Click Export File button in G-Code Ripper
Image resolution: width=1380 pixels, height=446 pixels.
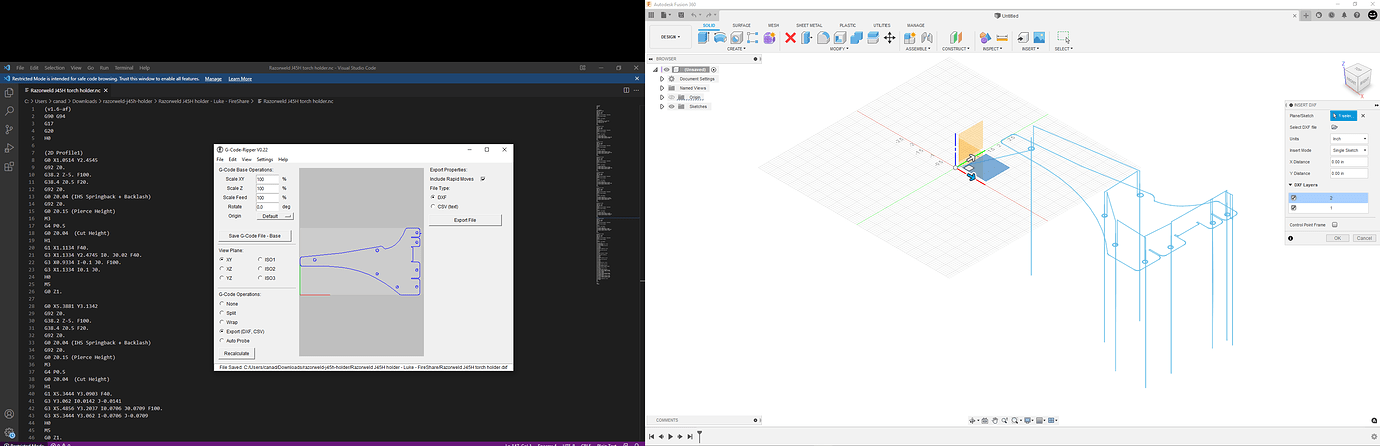click(465, 219)
